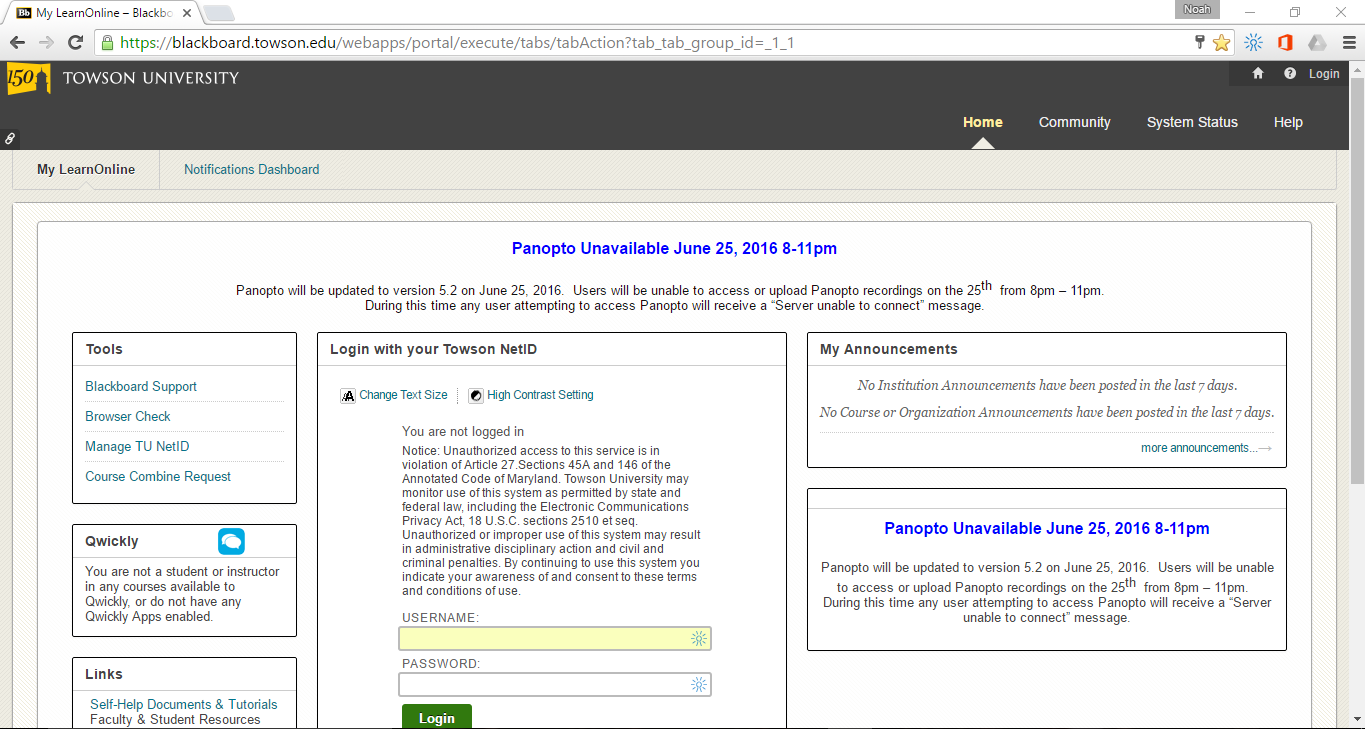Click the Qwickly chat bubble icon

click(231, 542)
